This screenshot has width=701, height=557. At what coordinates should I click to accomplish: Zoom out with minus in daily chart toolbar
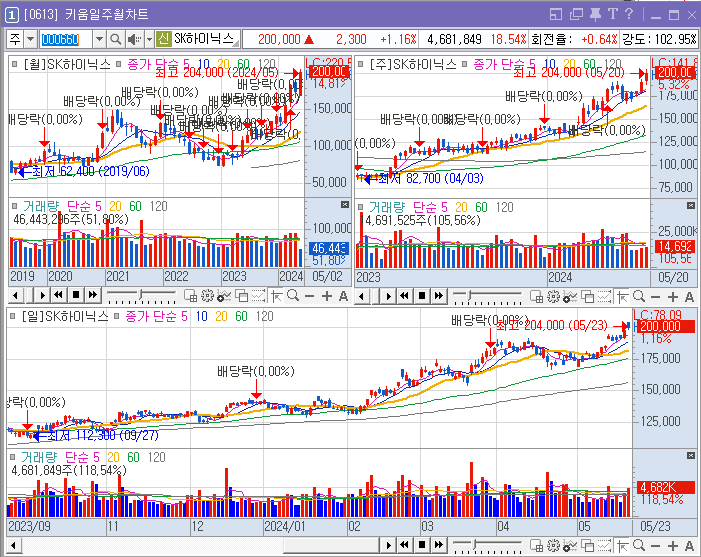point(656,546)
